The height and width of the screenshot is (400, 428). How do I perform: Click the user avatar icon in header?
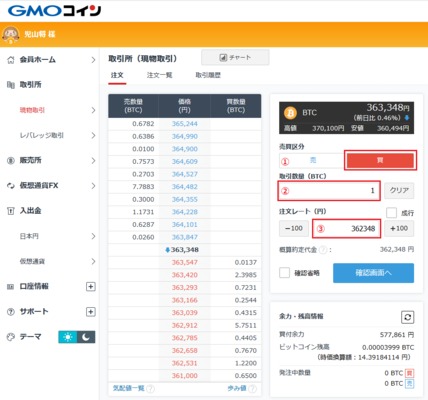[11, 35]
